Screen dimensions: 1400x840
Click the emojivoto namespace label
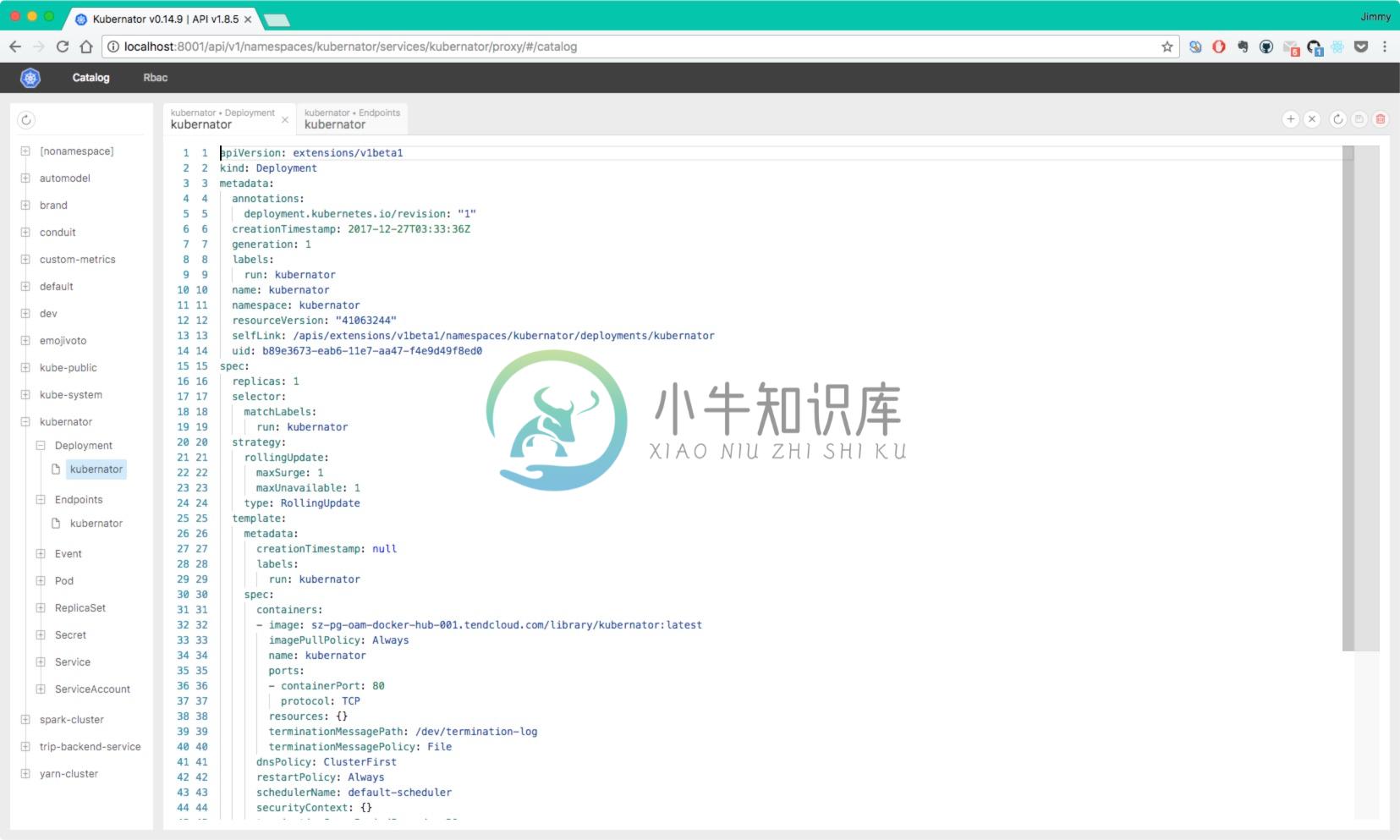[63, 341]
